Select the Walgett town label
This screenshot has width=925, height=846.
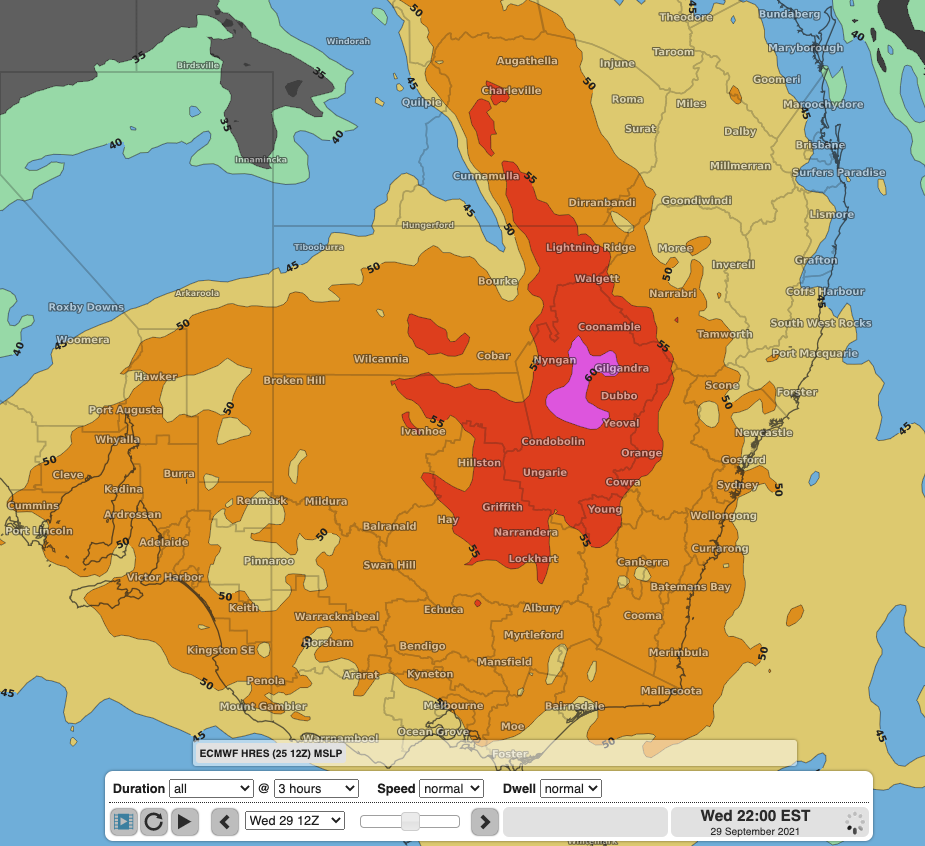597,278
